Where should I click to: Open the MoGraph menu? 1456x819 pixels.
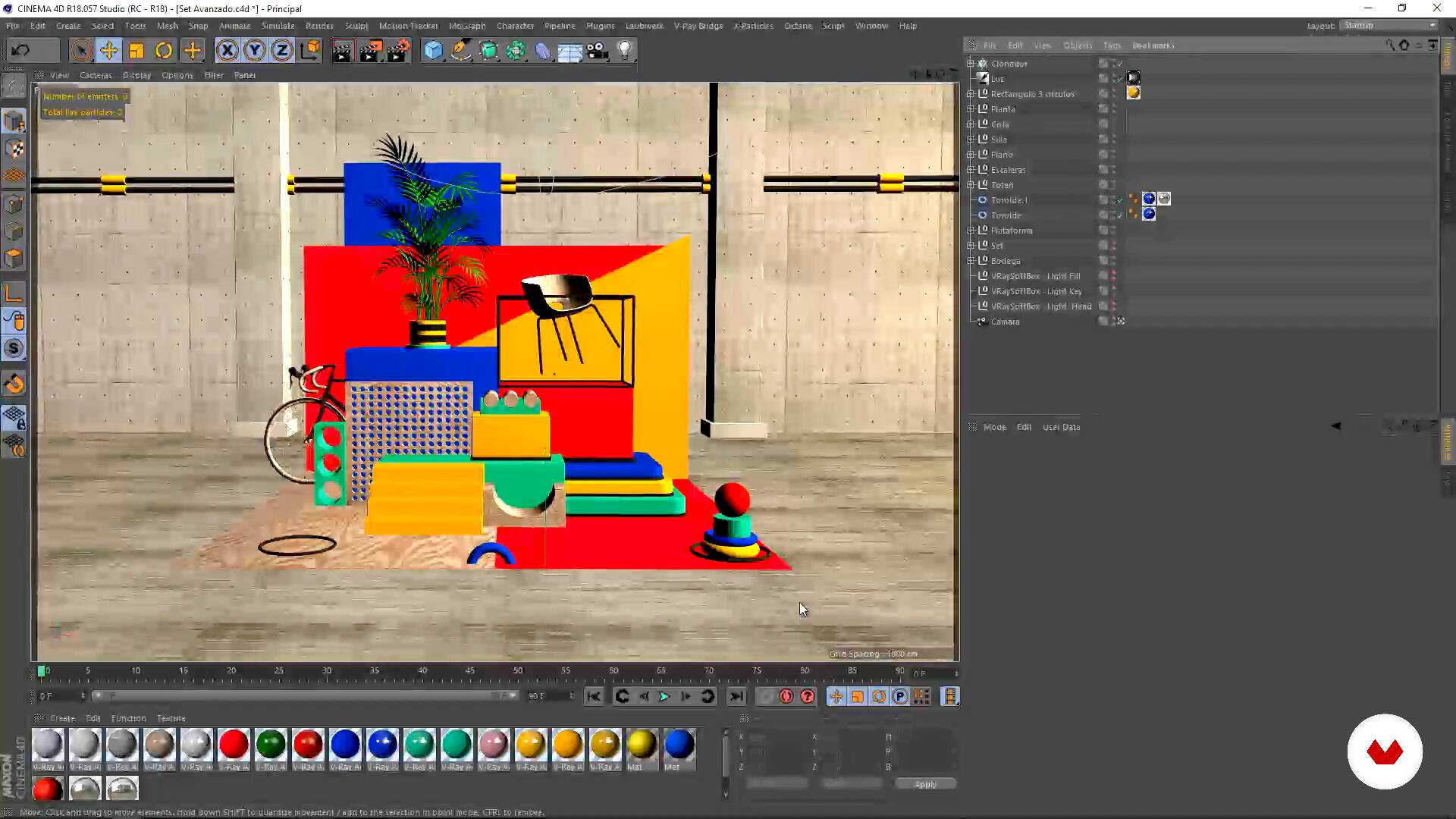[466, 26]
